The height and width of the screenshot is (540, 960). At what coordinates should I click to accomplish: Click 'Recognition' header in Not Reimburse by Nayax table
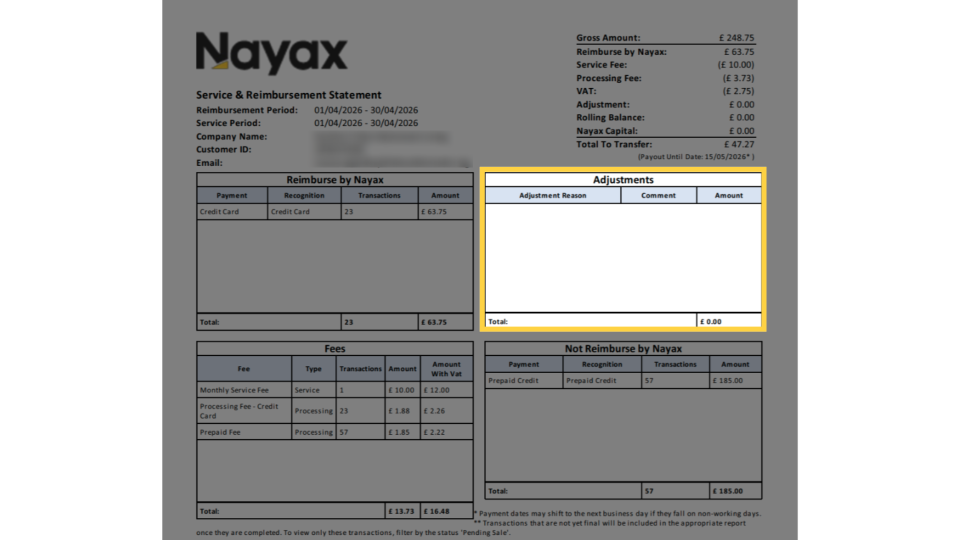602,364
